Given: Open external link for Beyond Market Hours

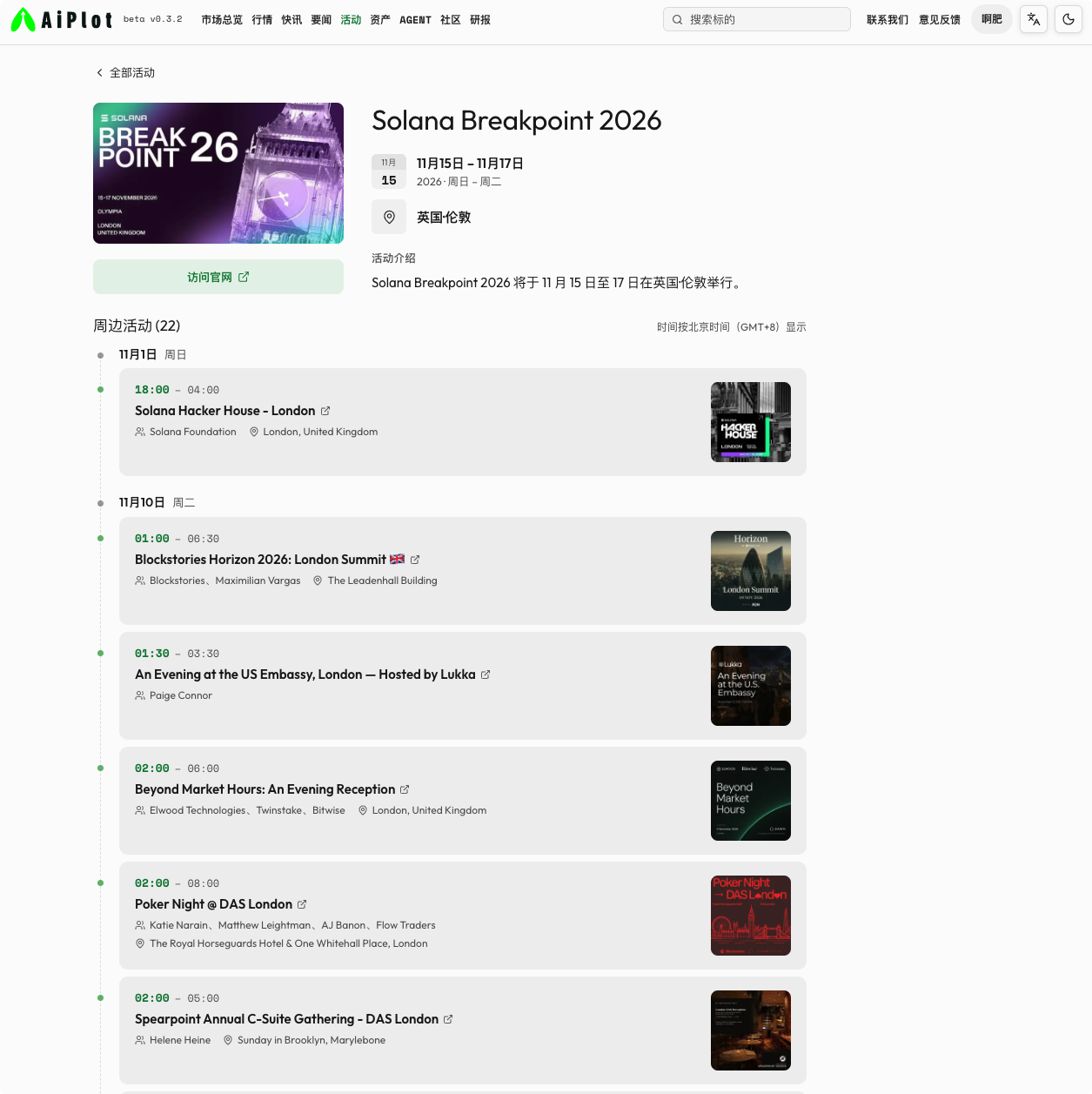Looking at the screenshot, I should click(405, 789).
